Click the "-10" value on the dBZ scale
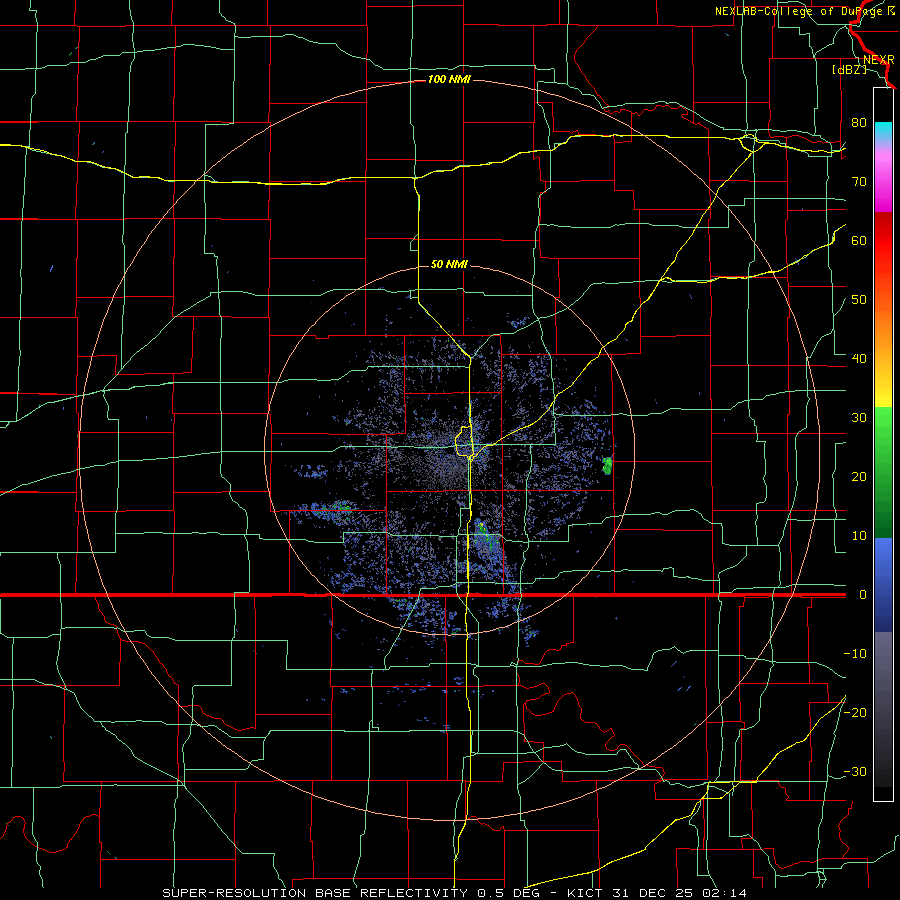The height and width of the screenshot is (900, 900). pos(855,654)
